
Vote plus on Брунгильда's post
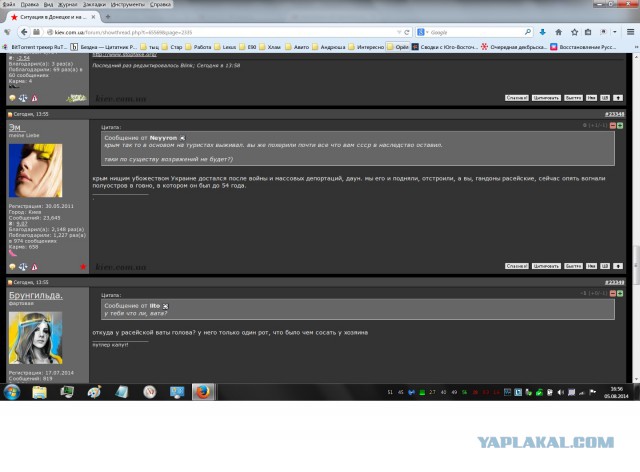pos(620,293)
